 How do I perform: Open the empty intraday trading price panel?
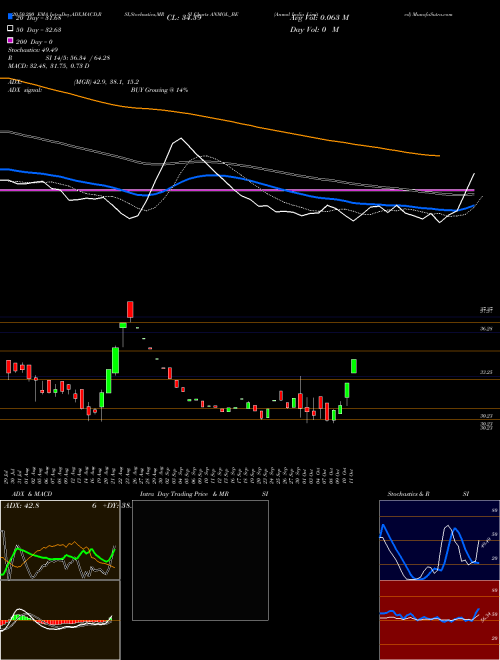pyautogui.click(x=200, y=560)
